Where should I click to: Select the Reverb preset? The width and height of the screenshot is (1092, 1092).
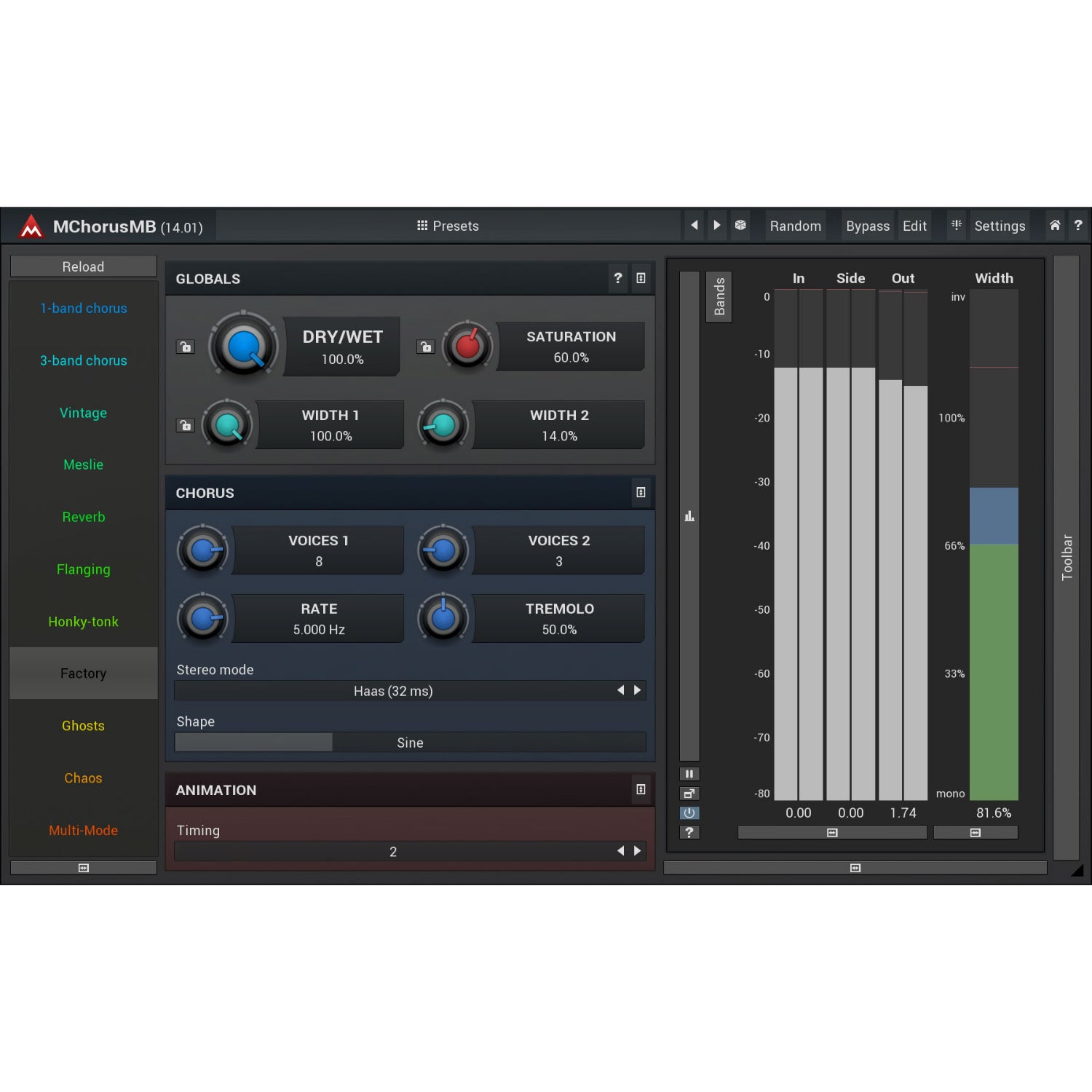(84, 517)
